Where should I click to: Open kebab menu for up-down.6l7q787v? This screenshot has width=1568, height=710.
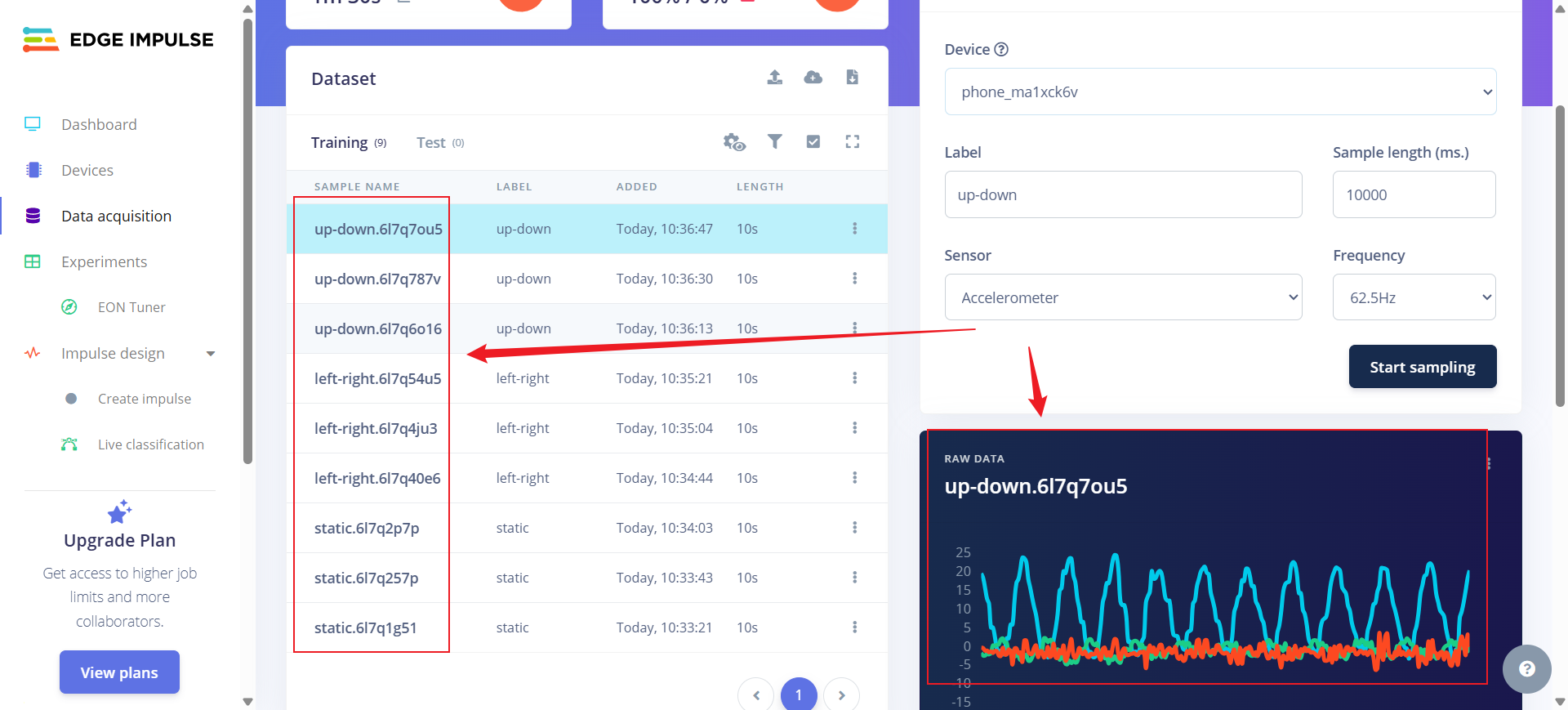(855, 279)
